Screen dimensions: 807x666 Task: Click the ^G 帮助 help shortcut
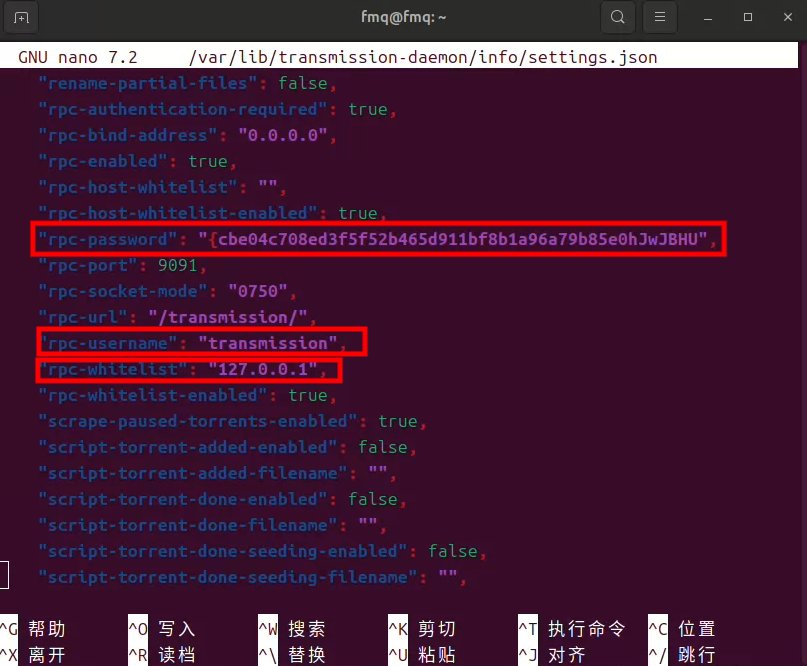[33, 629]
